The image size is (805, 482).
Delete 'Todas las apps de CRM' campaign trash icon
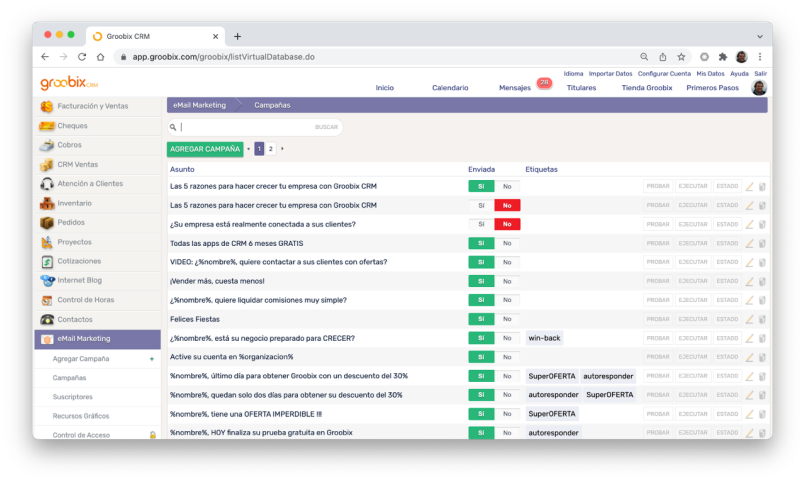762,243
